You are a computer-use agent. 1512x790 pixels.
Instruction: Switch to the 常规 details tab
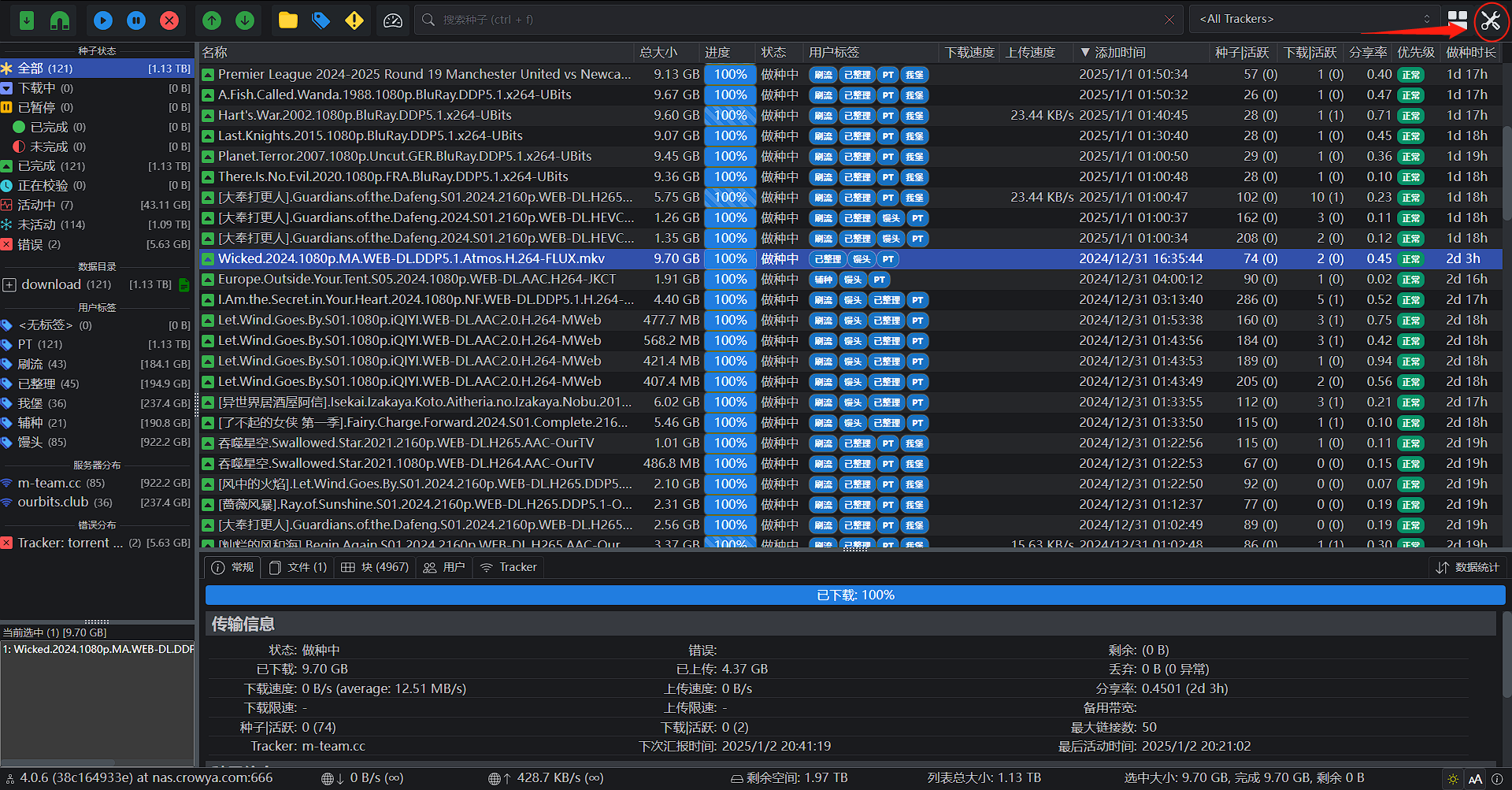[x=233, y=567]
